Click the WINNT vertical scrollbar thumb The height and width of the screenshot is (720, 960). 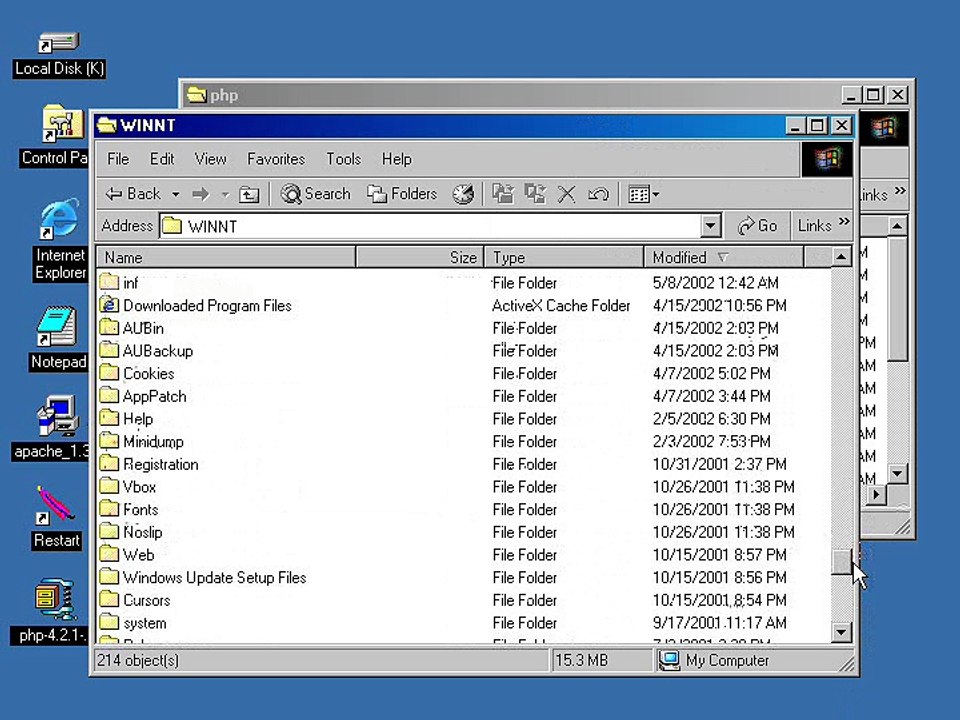click(841, 562)
